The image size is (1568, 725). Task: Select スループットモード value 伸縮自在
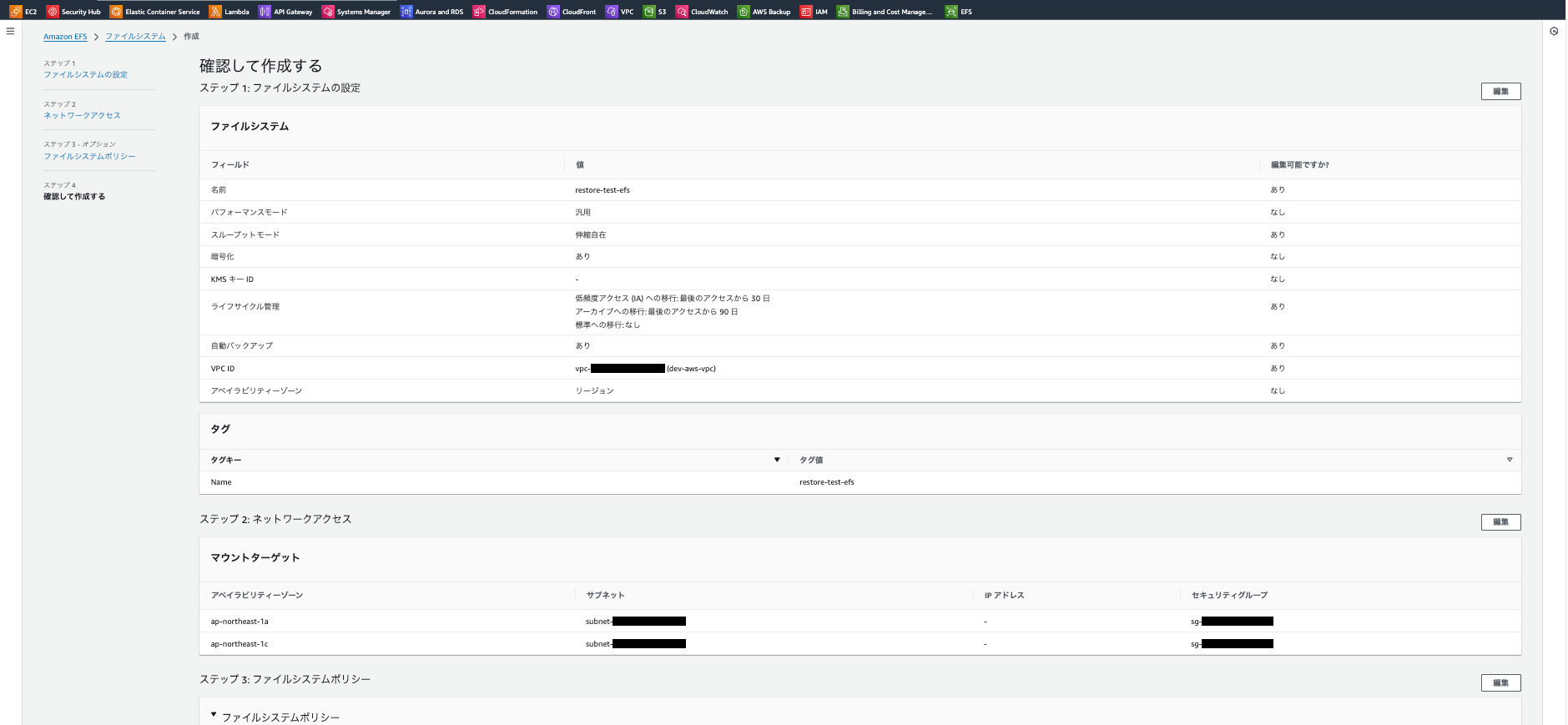coord(591,235)
